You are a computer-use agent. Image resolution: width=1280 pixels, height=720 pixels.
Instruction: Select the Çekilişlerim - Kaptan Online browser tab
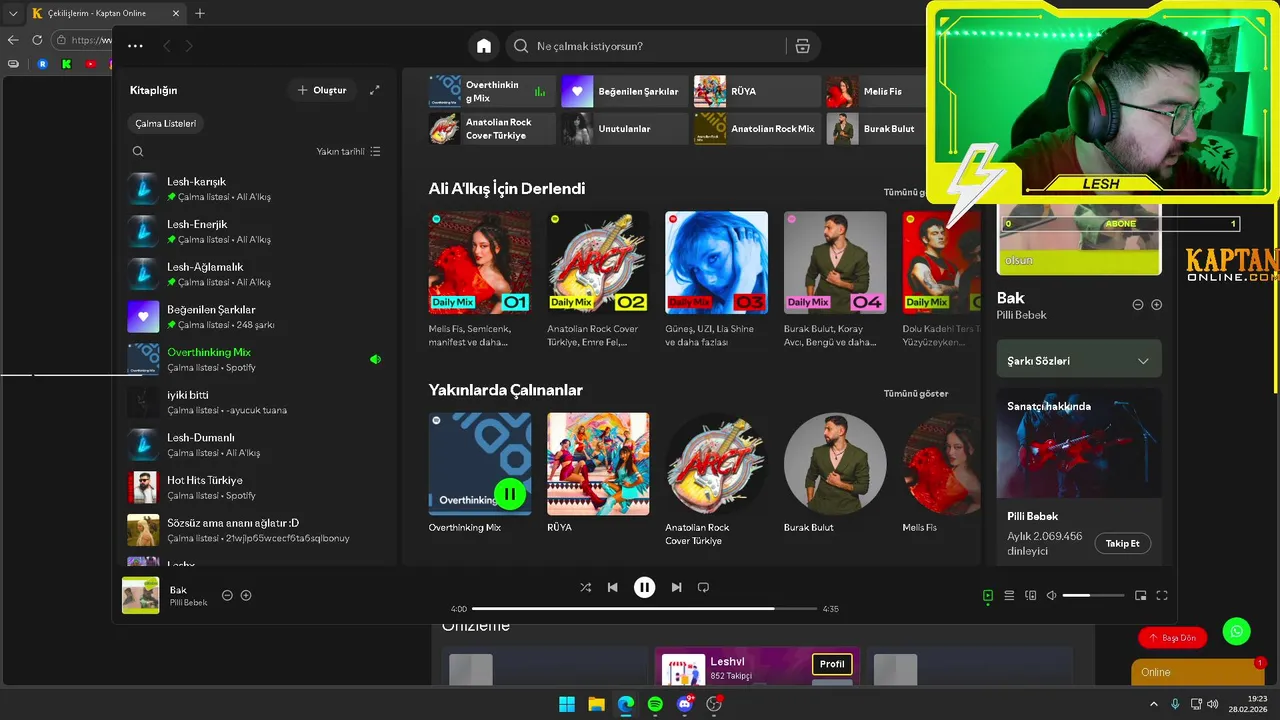pyautogui.click(x=106, y=13)
